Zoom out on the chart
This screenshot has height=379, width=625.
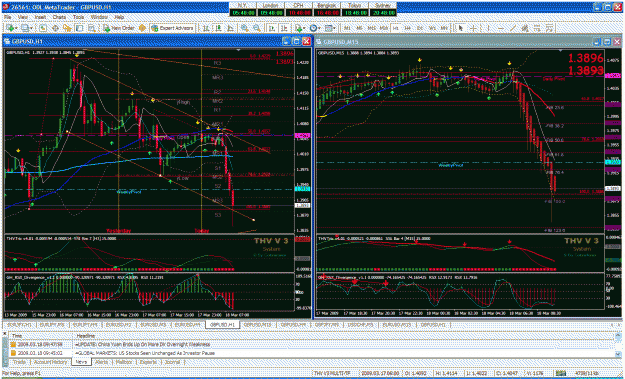pos(257,28)
